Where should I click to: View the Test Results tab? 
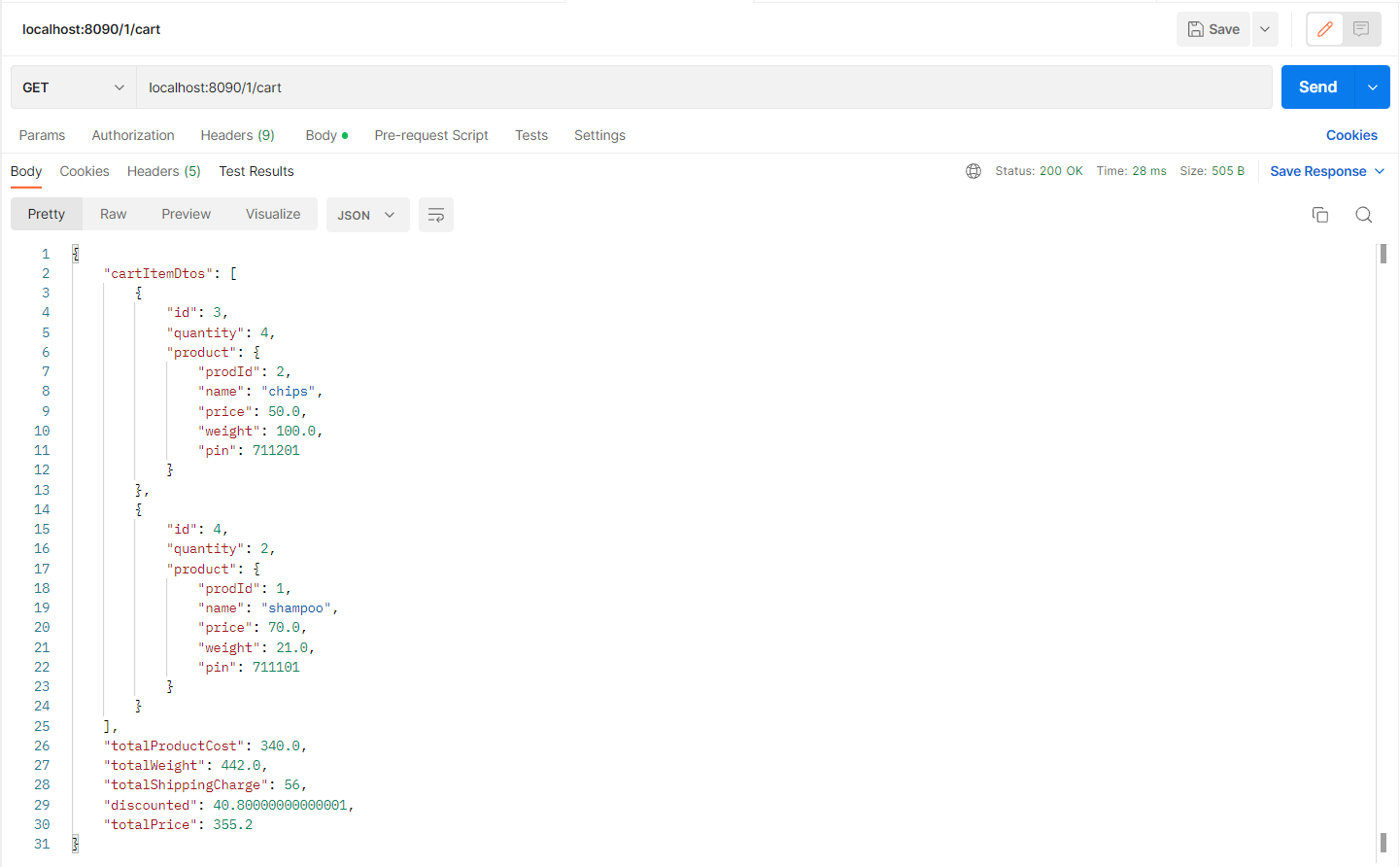(x=256, y=171)
